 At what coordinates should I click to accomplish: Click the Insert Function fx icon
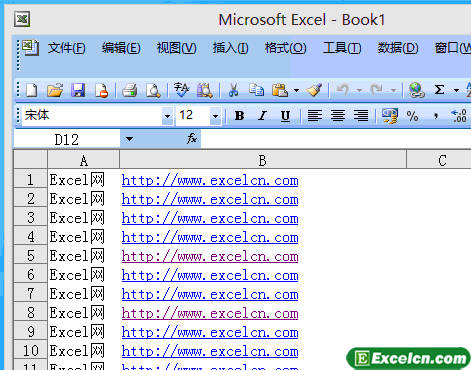click(x=192, y=138)
